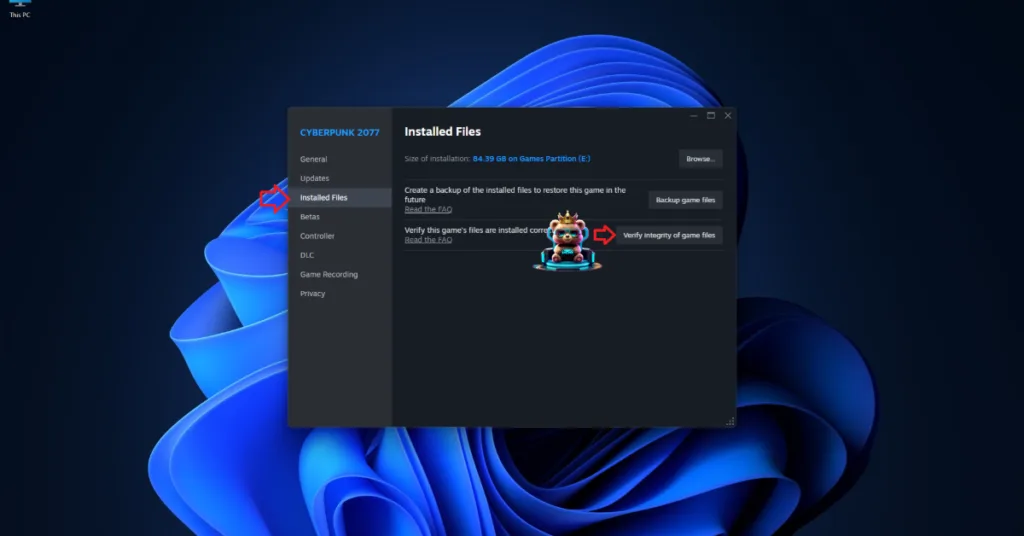Select Updates in the sidebar
1024x536 pixels.
[340, 178]
